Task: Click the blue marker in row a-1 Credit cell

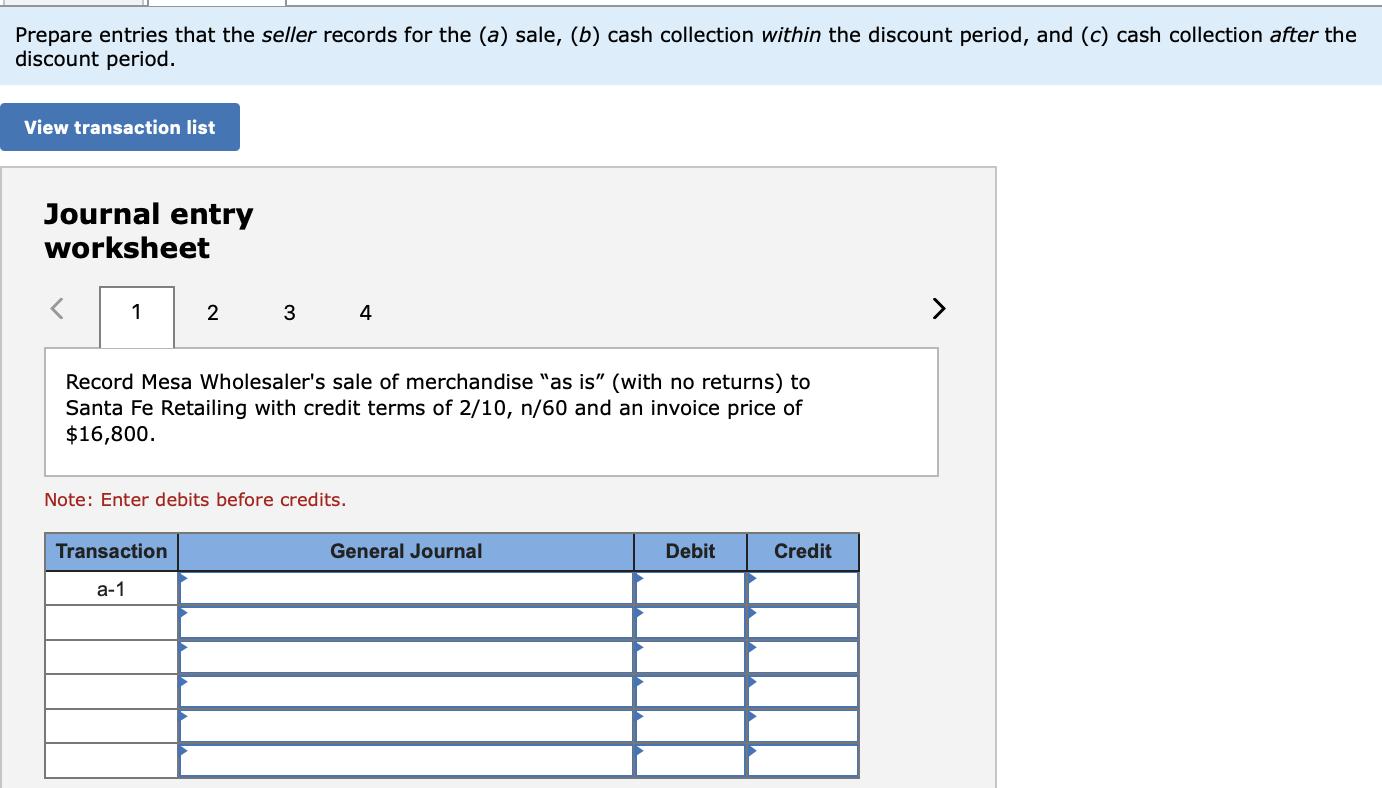Action: [750, 578]
